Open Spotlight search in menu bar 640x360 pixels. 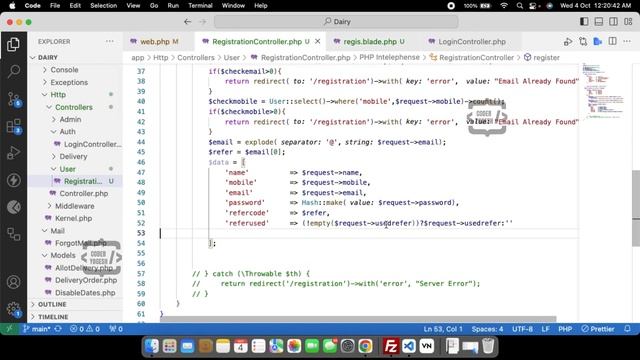pyautogui.click(x=519, y=6)
